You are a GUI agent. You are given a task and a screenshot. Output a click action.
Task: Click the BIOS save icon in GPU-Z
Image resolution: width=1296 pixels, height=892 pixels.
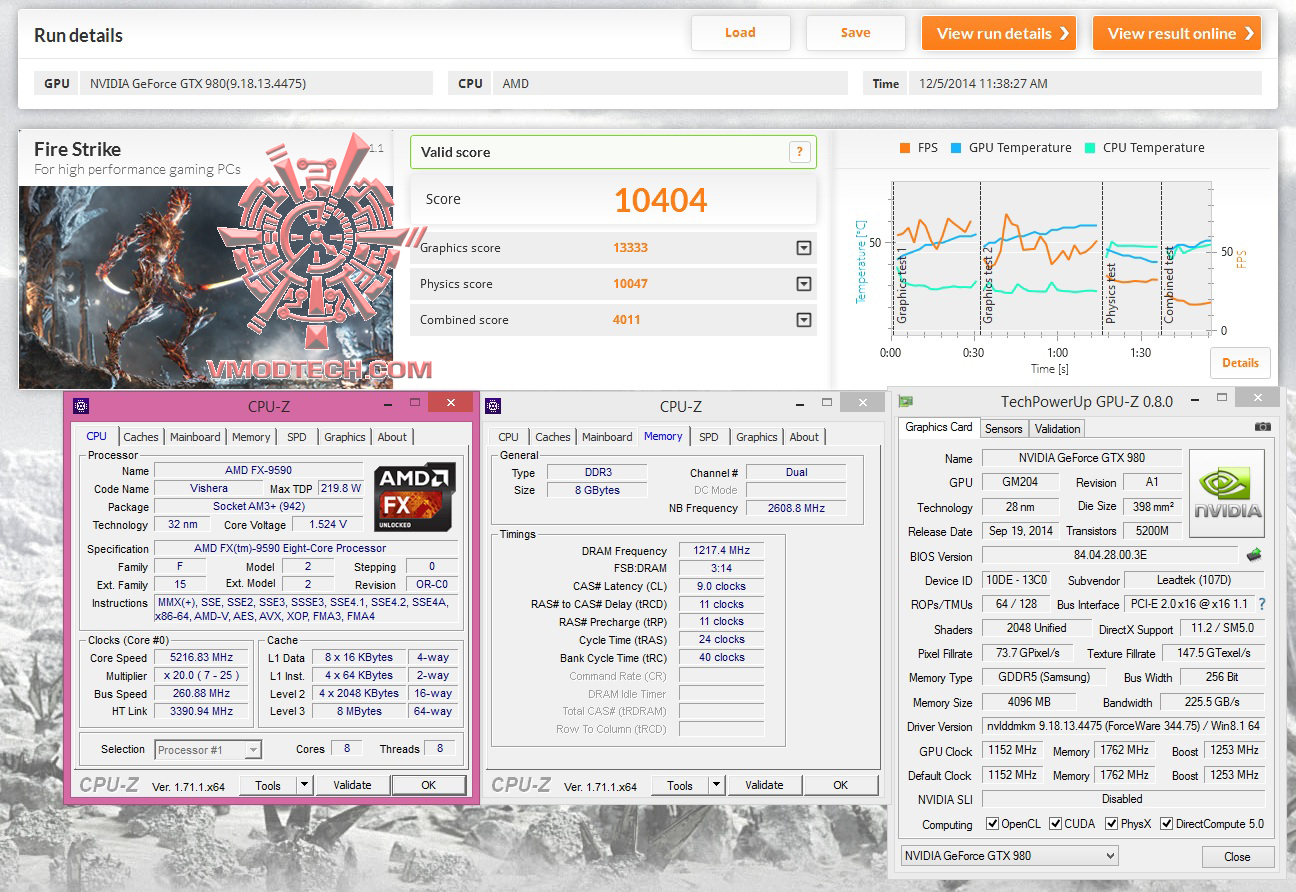[x=1254, y=555]
